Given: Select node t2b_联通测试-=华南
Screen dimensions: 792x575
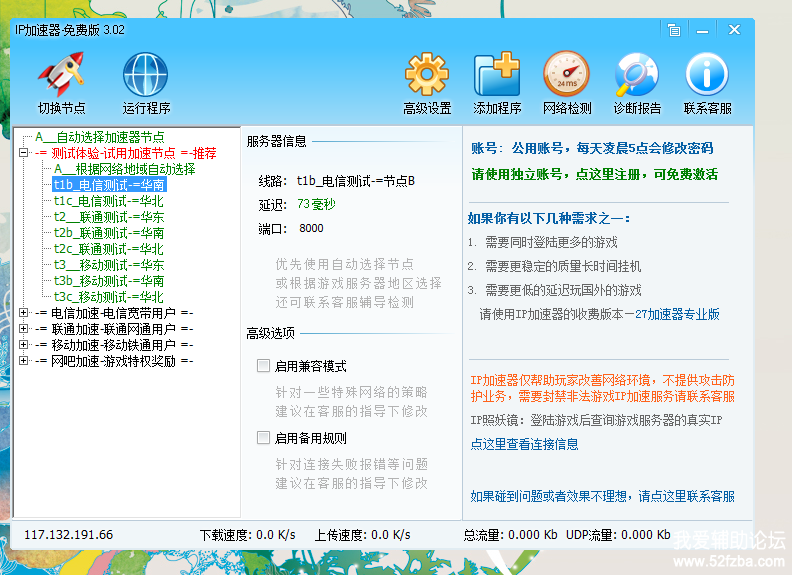Looking at the screenshot, I should [109, 233].
